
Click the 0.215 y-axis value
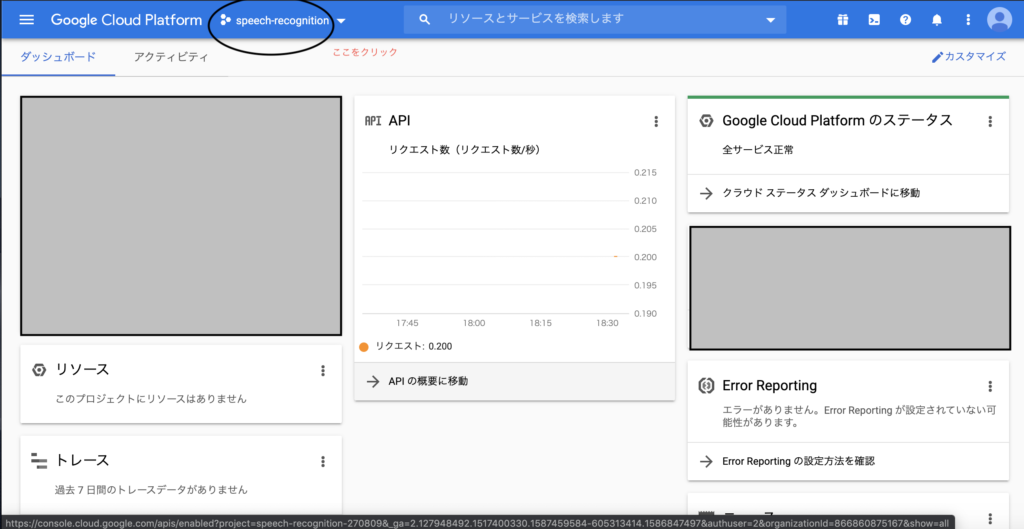[645, 173]
